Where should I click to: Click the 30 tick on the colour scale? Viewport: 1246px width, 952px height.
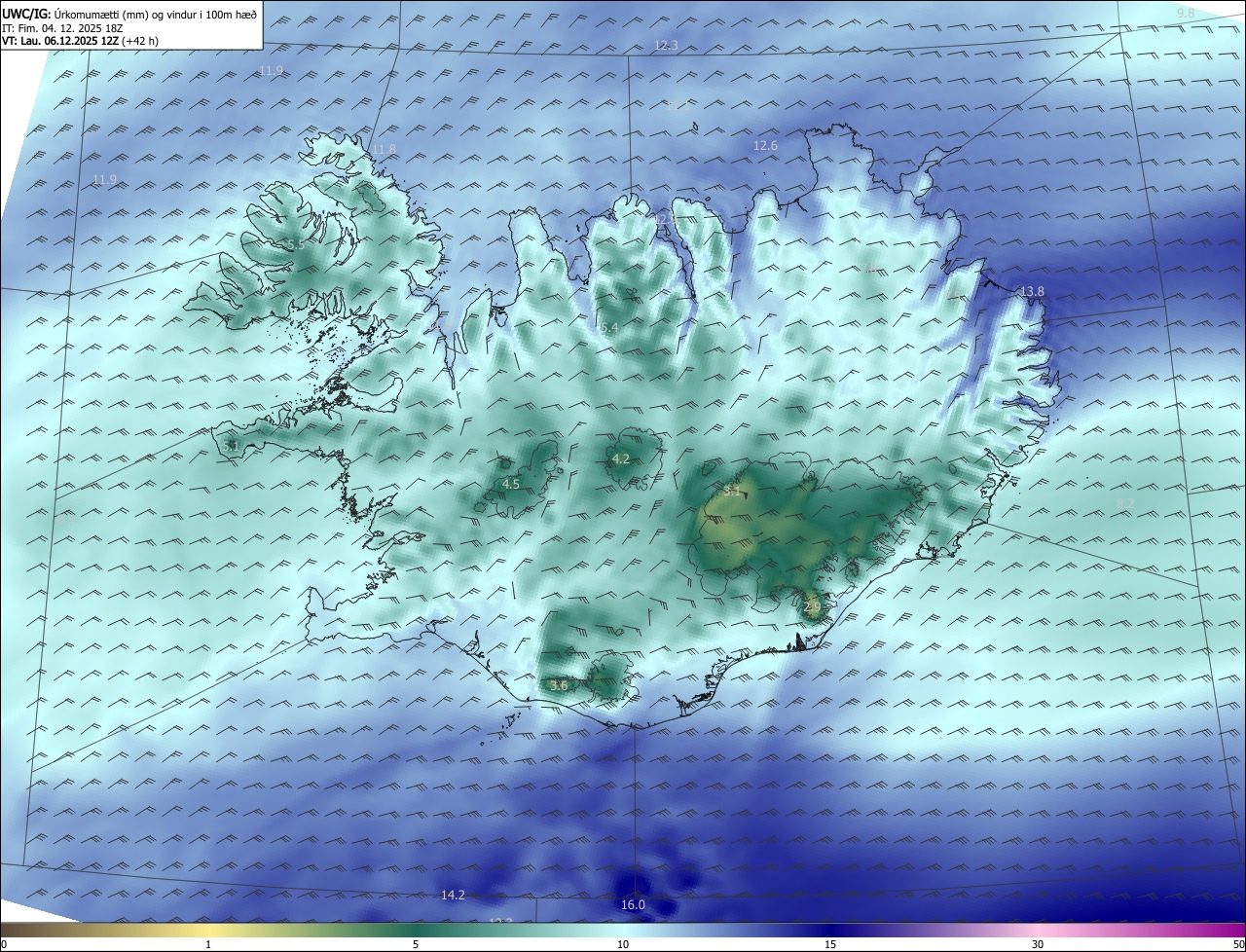click(1038, 944)
